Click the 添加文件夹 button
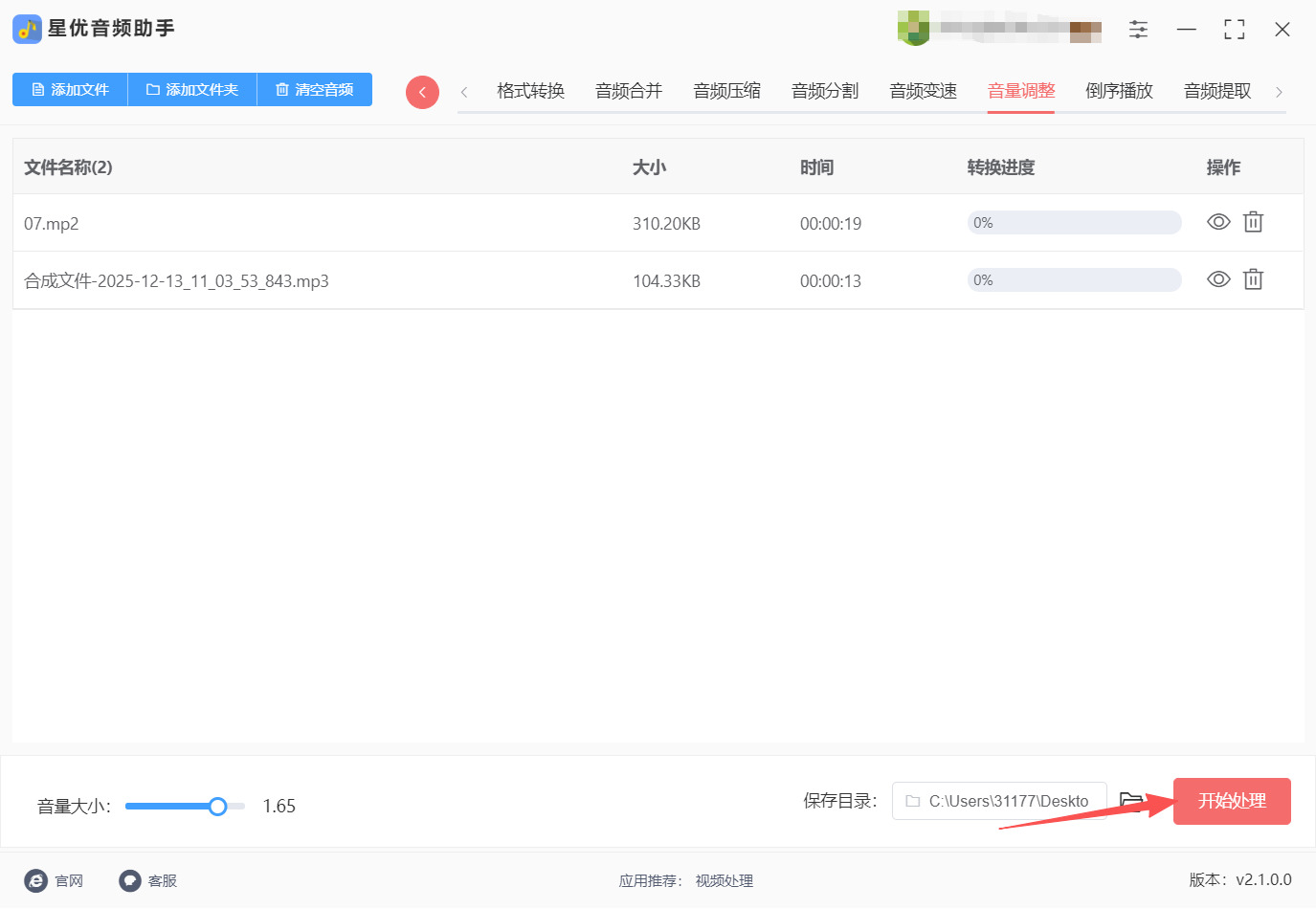Viewport: 1316px width, 909px height. pyautogui.click(x=192, y=90)
